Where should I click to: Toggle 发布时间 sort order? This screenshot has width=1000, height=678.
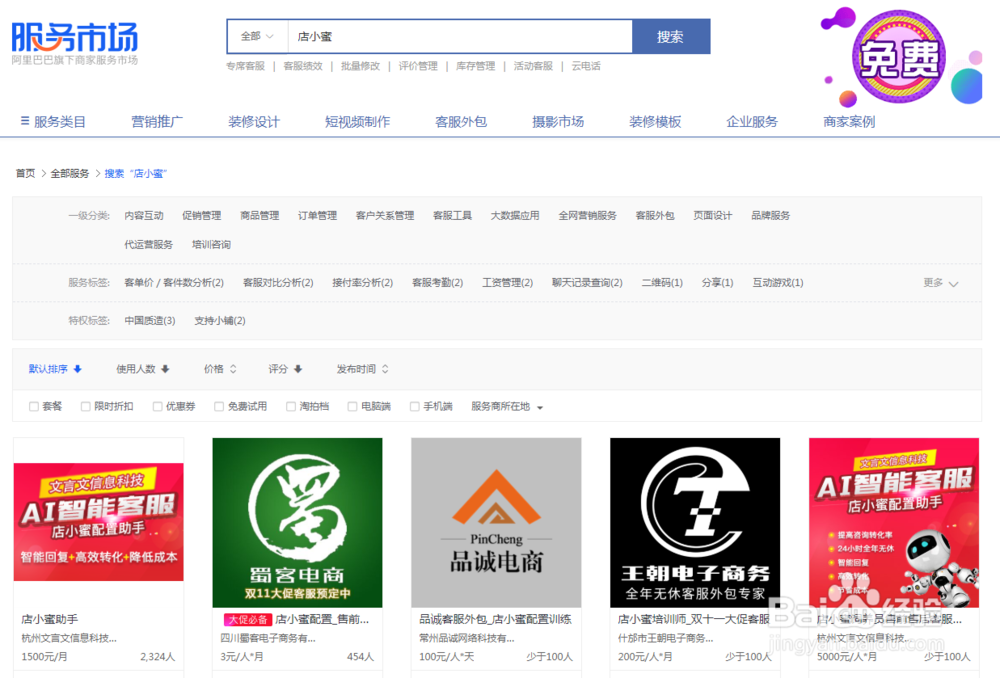[362, 369]
